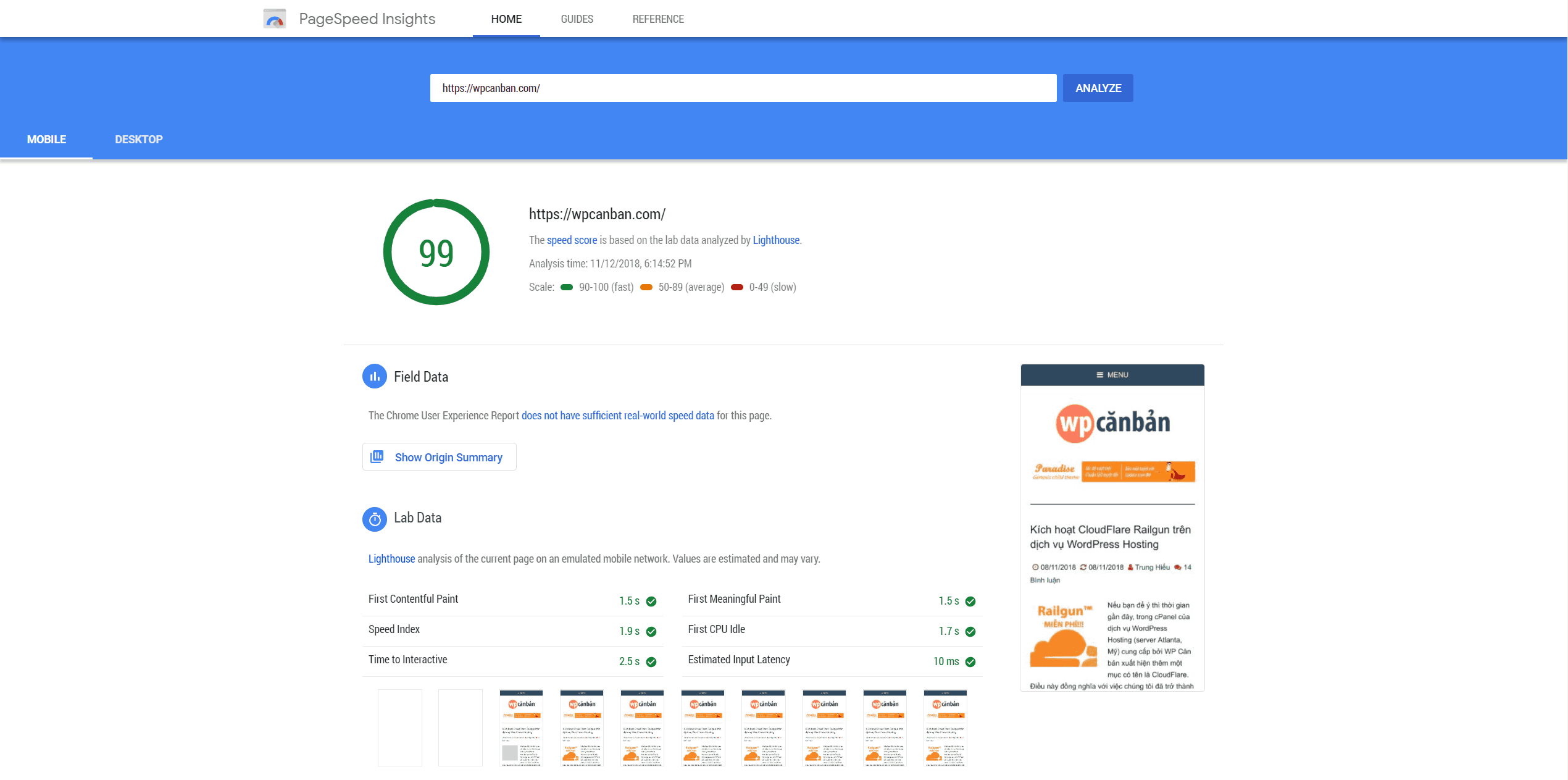This screenshot has height=780, width=1568.
Task: Click the 99 speed score gauge
Action: (x=436, y=252)
